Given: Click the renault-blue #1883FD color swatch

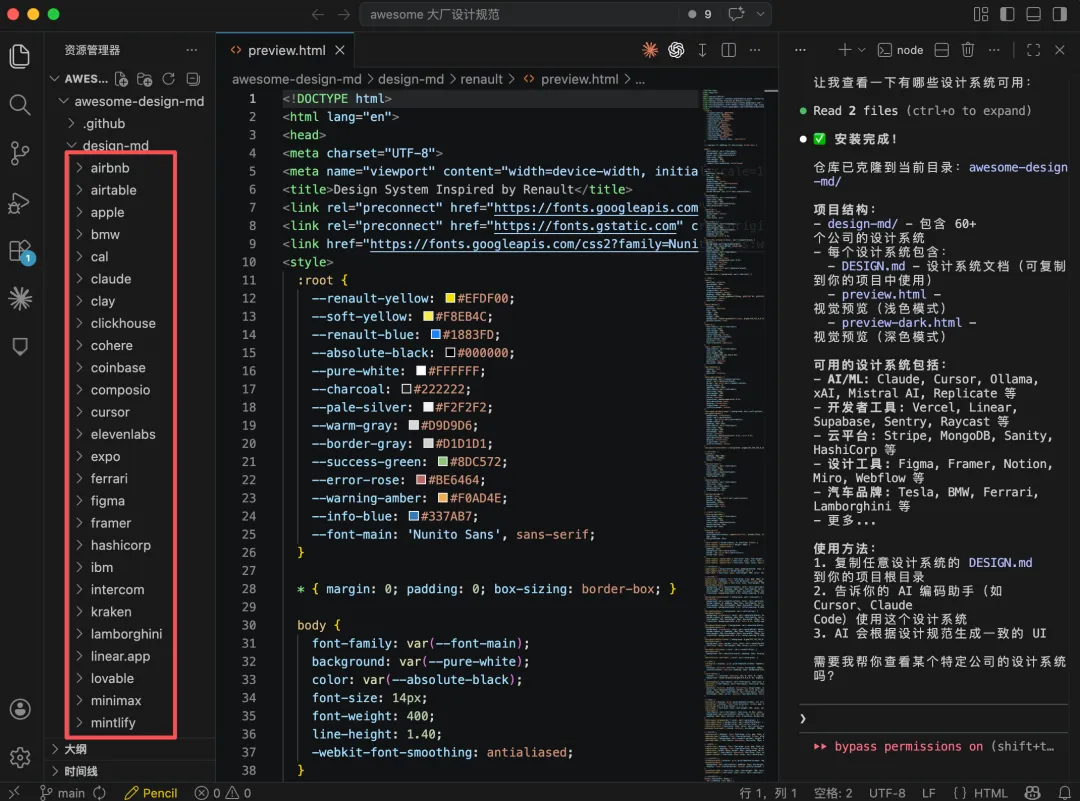Looking at the screenshot, I should [435, 335].
